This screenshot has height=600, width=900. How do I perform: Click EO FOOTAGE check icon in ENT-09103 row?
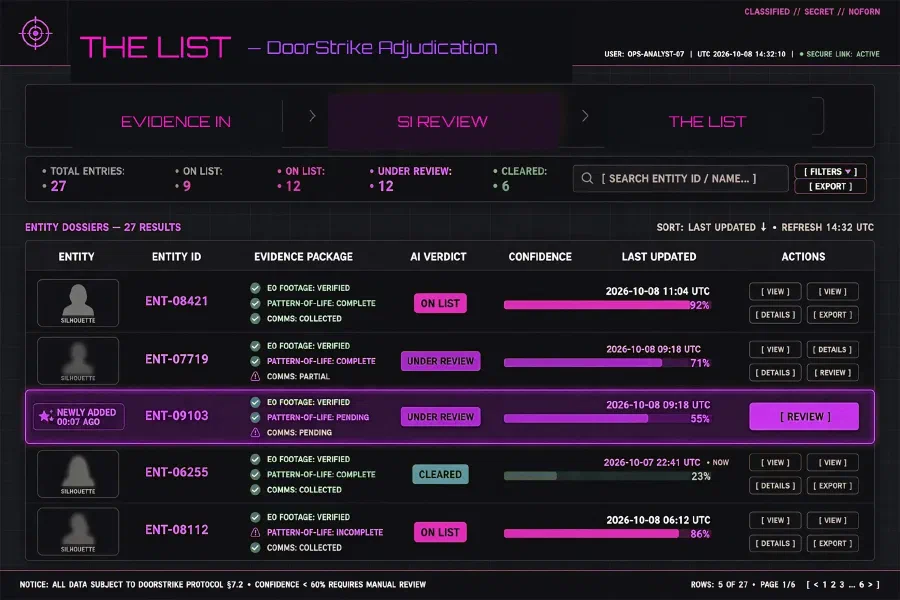coord(255,402)
